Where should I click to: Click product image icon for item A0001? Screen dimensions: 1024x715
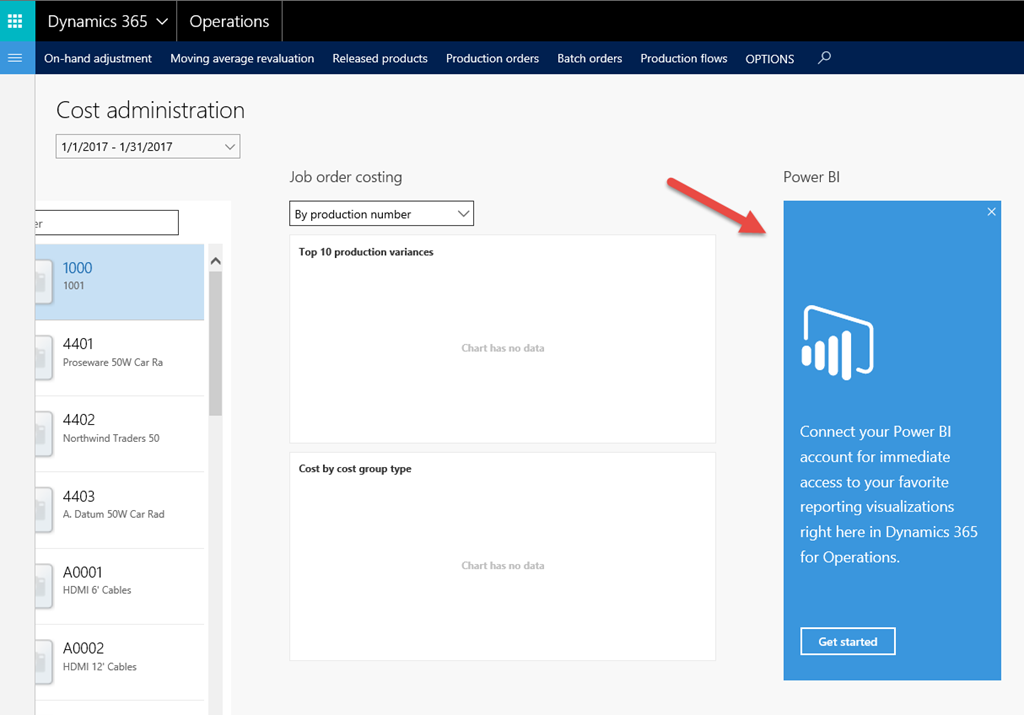pyautogui.click(x=44, y=586)
